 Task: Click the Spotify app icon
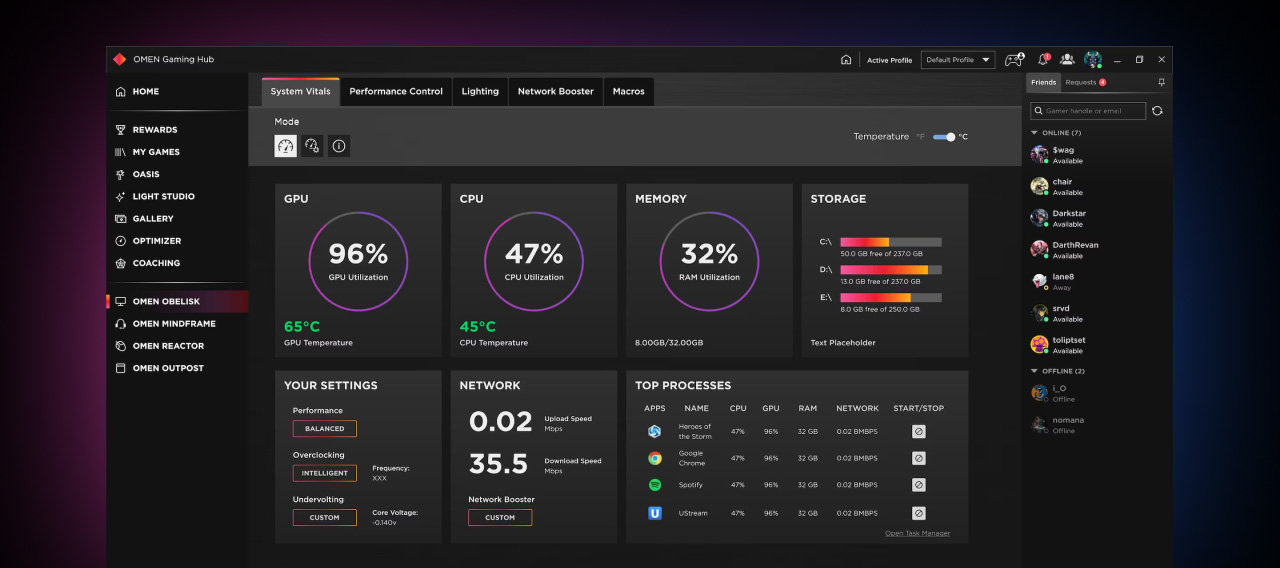(x=654, y=485)
